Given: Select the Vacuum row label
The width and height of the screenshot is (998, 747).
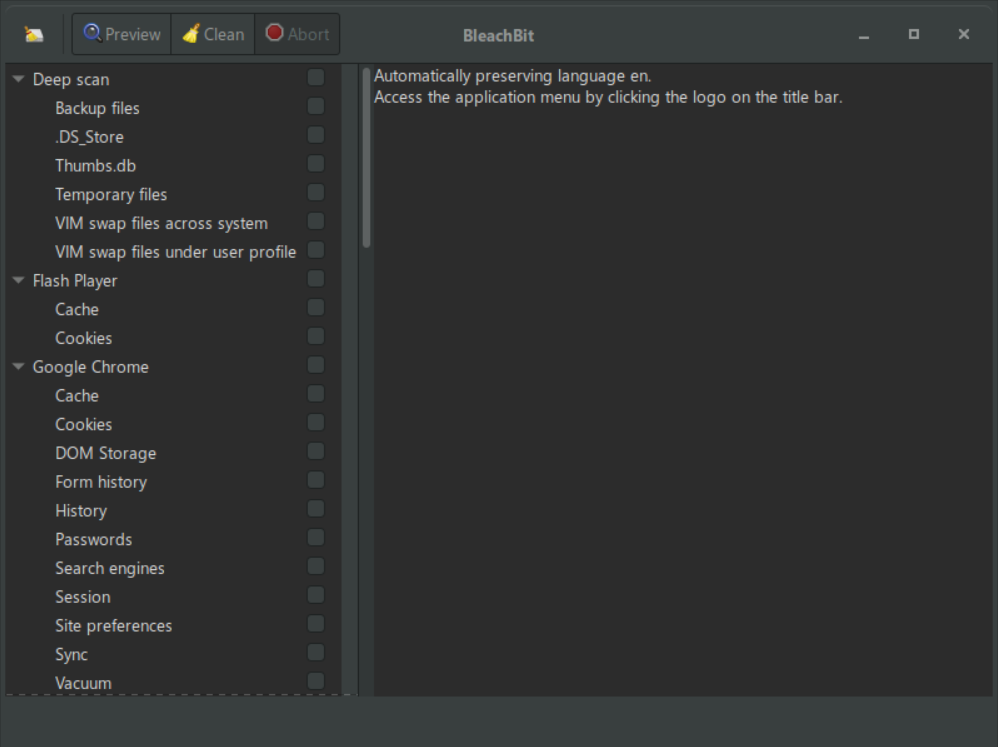Looking at the screenshot, I should pyautogui.click(x=83, y=683).
